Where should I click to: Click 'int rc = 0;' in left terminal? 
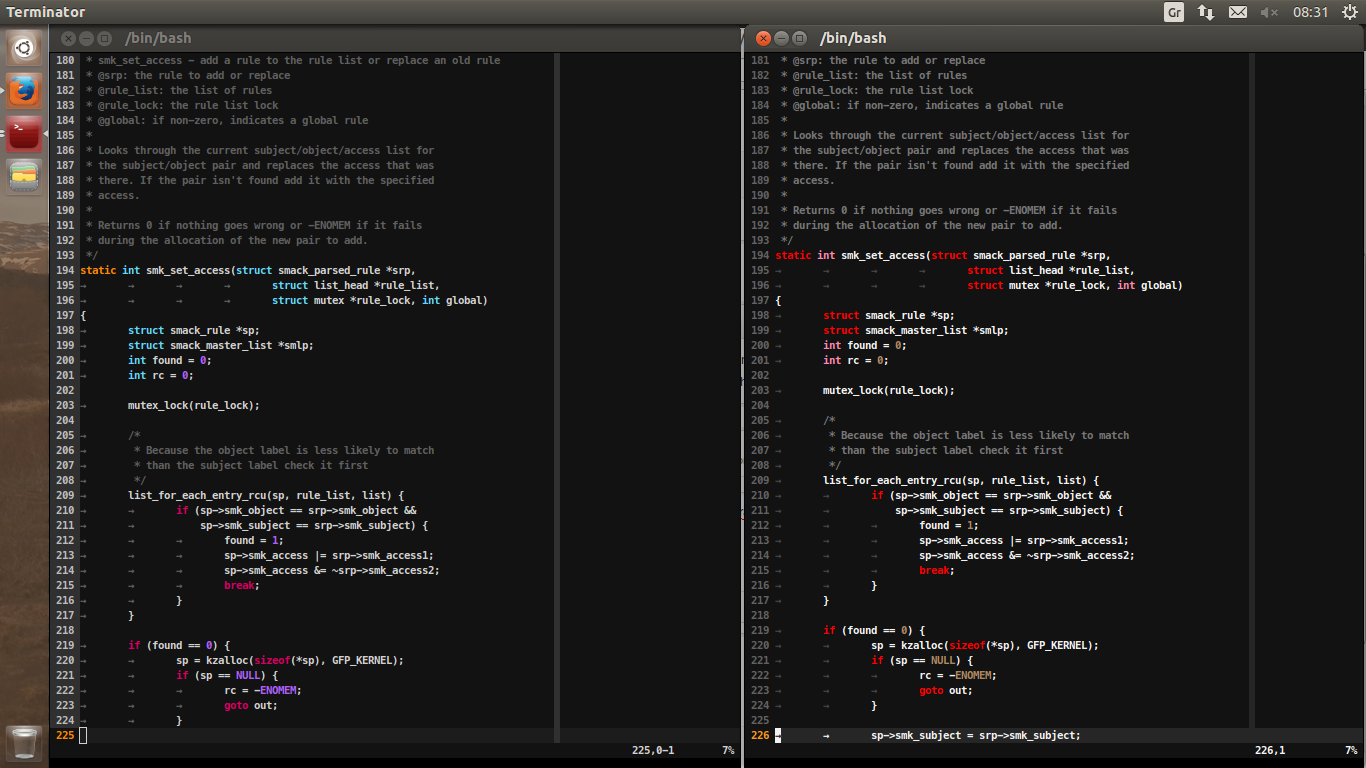tap(161, 375)
